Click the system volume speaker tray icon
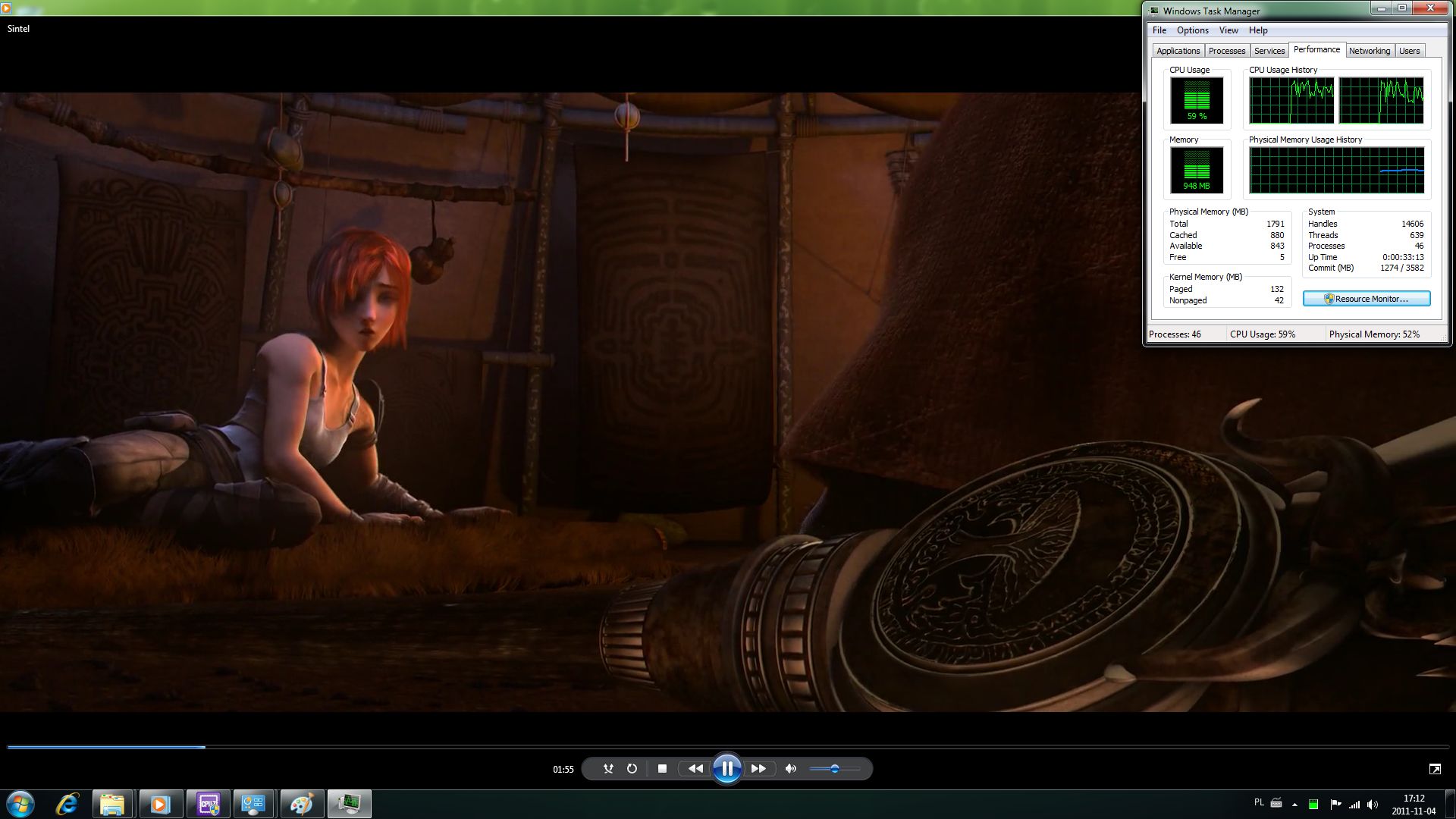This screenshot has width=1456, height=819. [1373, 805]
